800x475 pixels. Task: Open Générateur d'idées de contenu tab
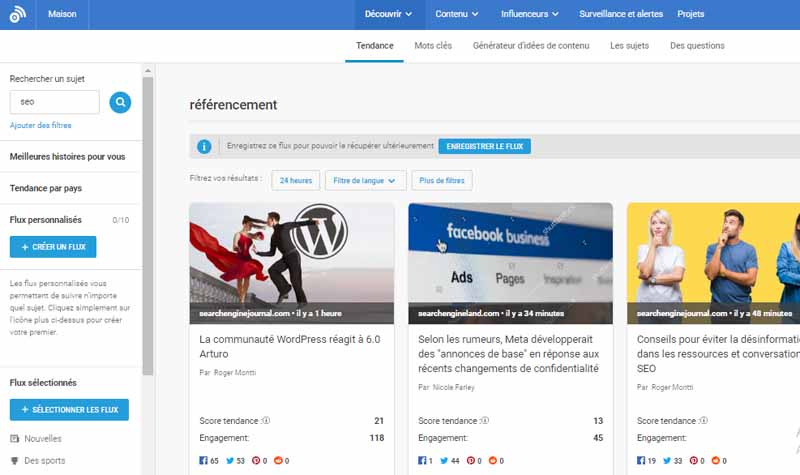click(531, 46)
